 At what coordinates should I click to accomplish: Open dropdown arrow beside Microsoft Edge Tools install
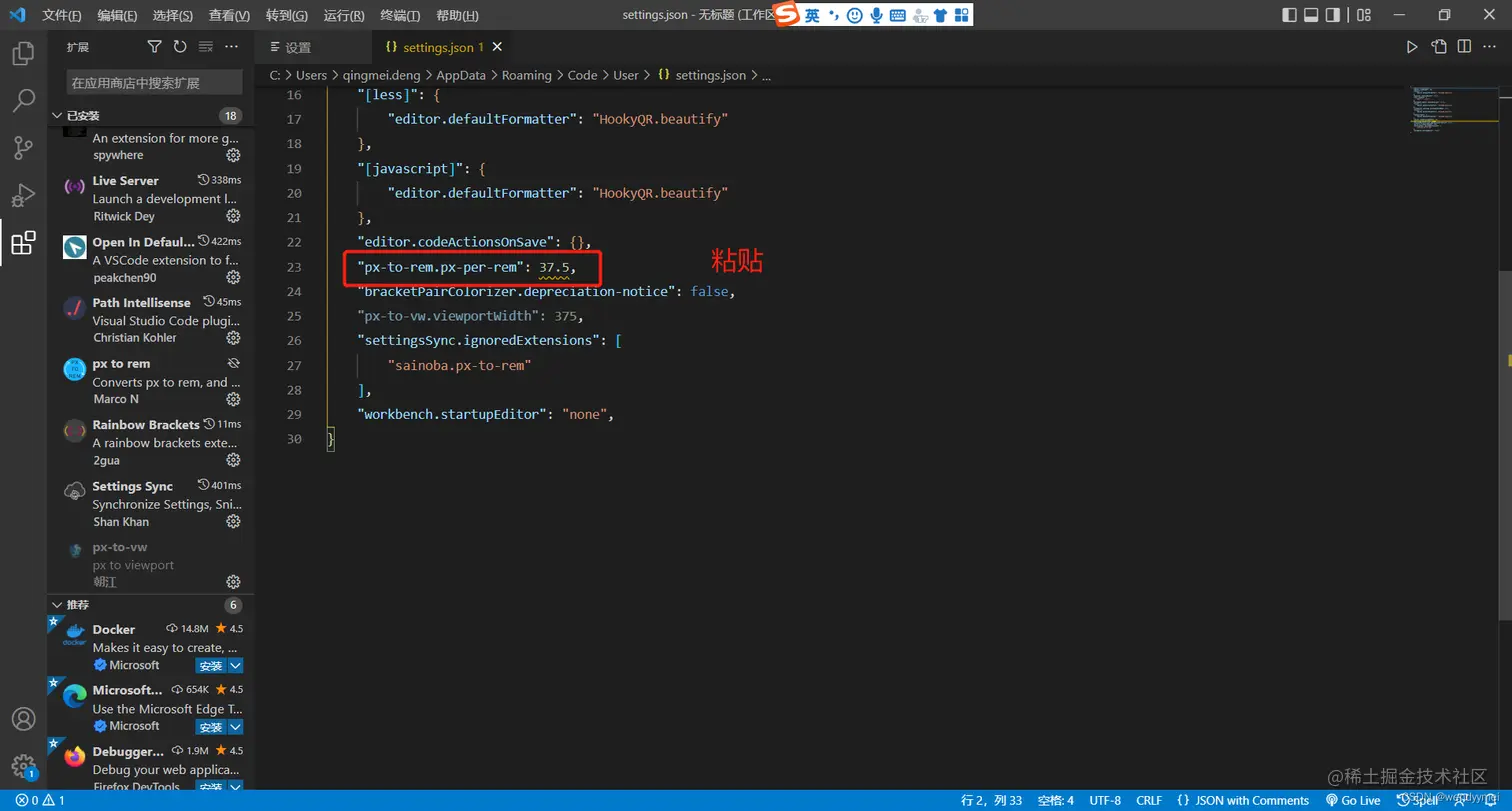[x=236, y=727]
